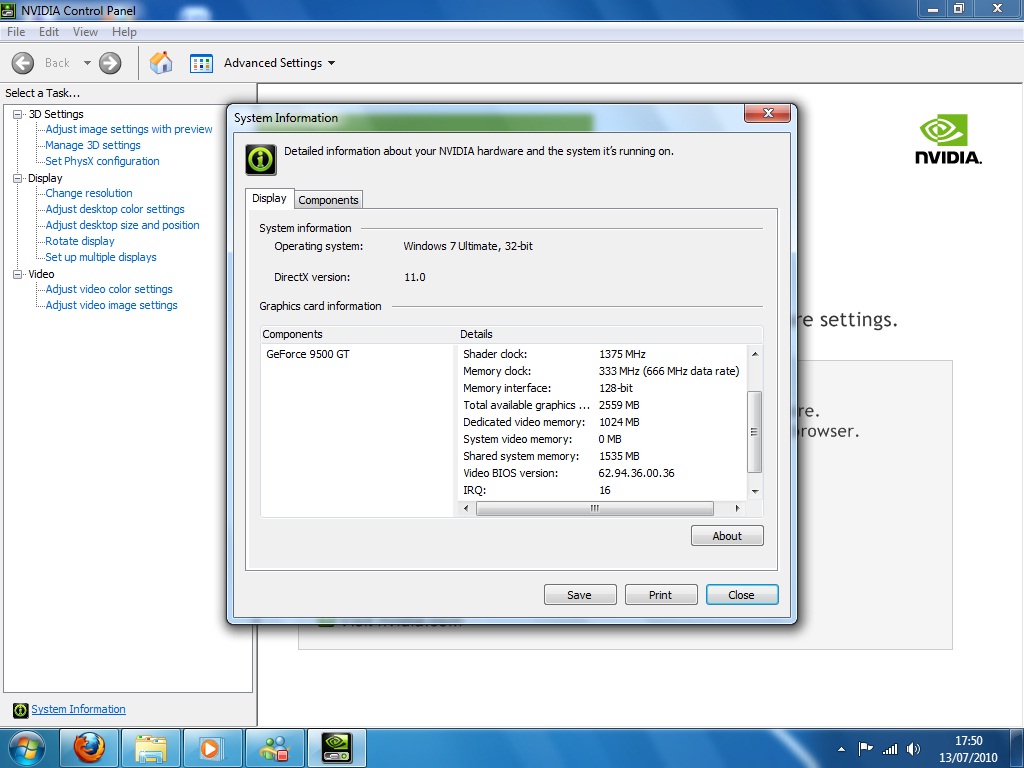Open Adjust video image settings
Screen dimensions: 1024x768
[x=111, y=306]
